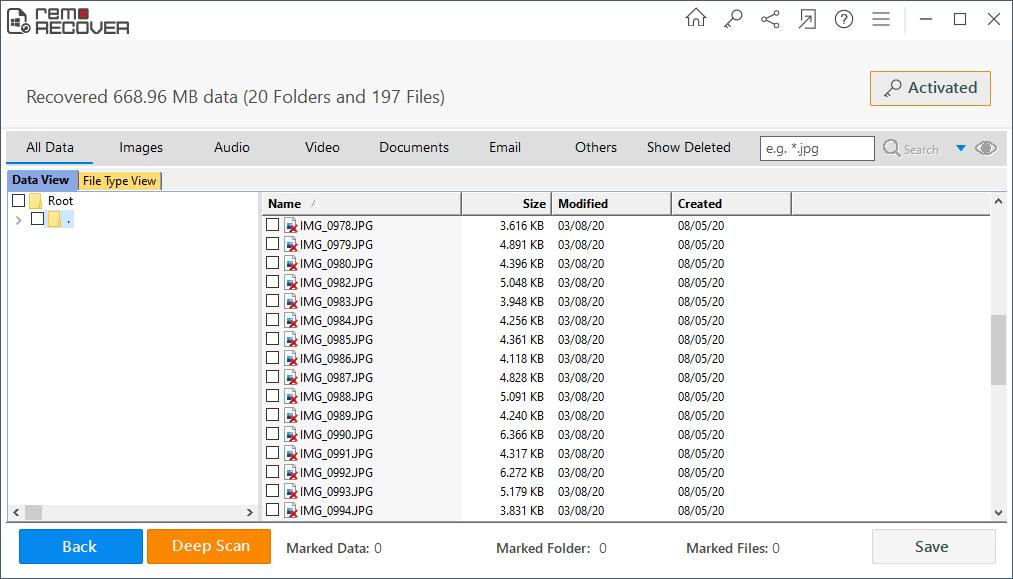Screen dimensions: 1013x579
Task: Mark the Root folder checkbox
Action: tap(19, 201)
